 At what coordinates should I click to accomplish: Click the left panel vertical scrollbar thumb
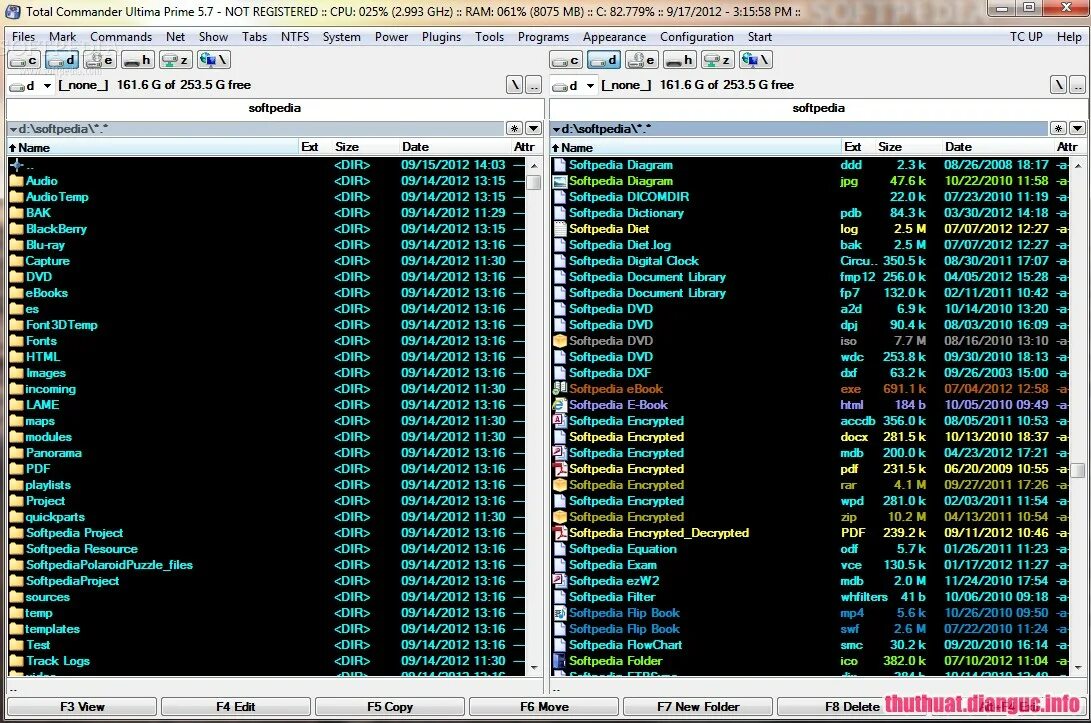click(x=534, y=182)
